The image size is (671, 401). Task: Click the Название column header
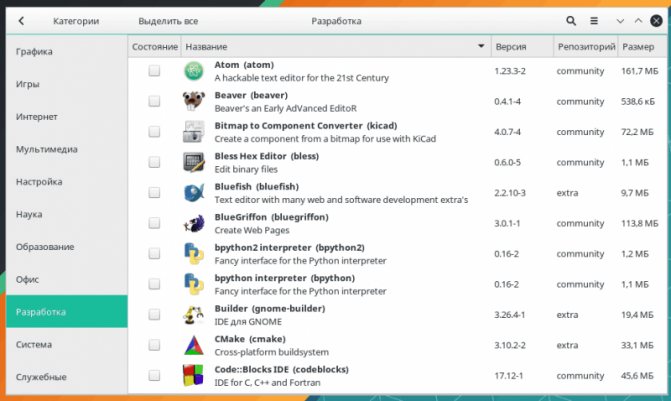click(336, 46)
